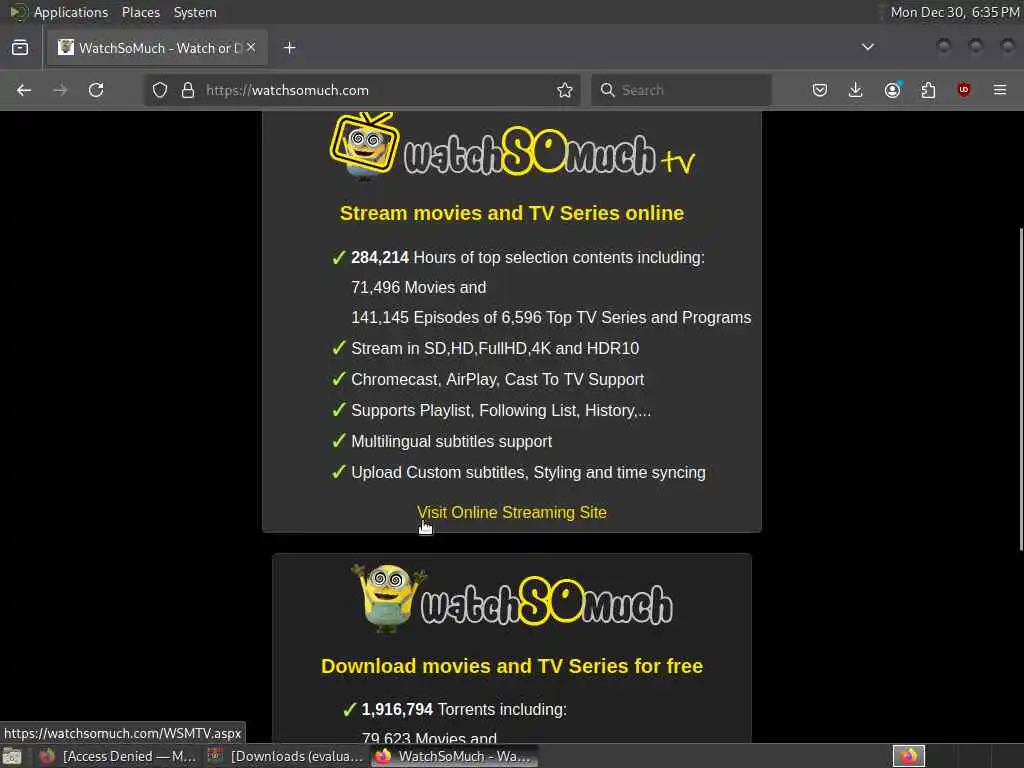Viewport: 1024px width, 768px height.
Task: Click the clock showing Mon Dec 30
Action: click(x=955, y=12)
